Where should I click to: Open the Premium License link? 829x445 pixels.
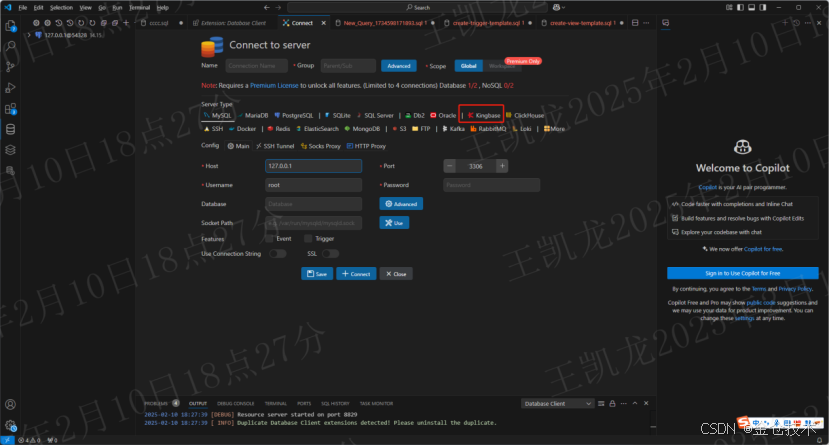click(x=274, y=86)
